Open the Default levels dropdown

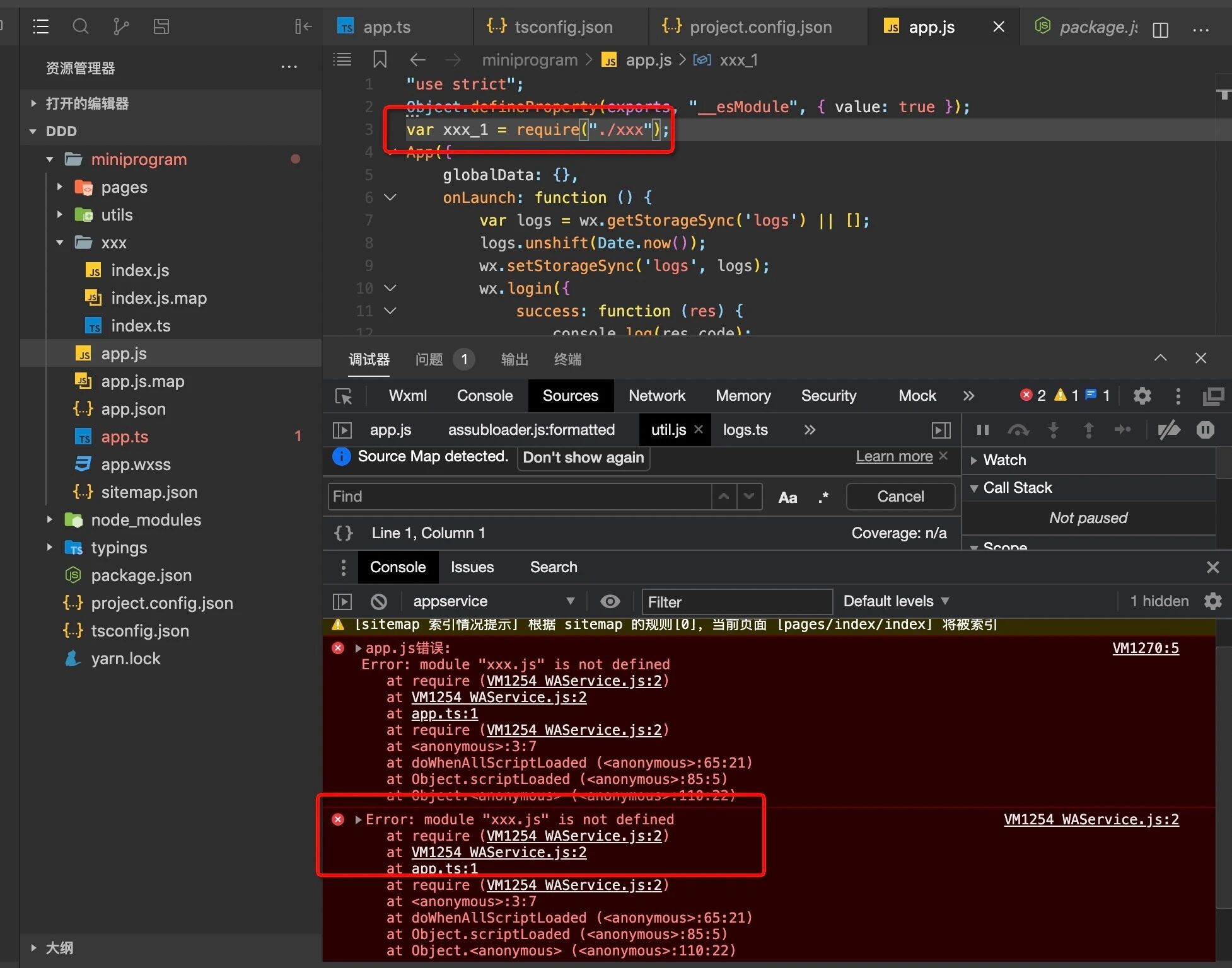click(x=895, y=601)
